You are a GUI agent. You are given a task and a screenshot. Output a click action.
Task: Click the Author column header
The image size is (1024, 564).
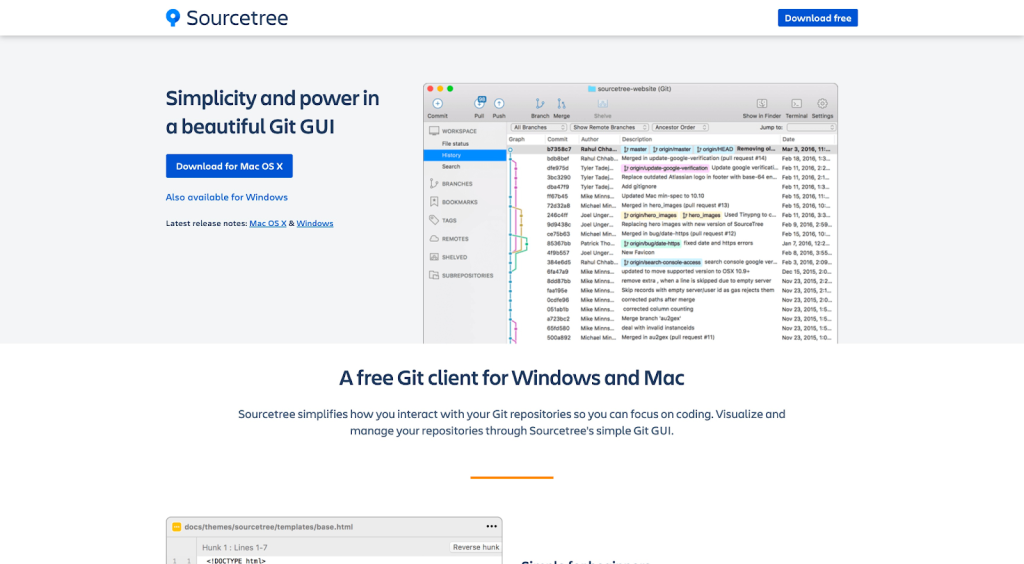tap(590, 139)
